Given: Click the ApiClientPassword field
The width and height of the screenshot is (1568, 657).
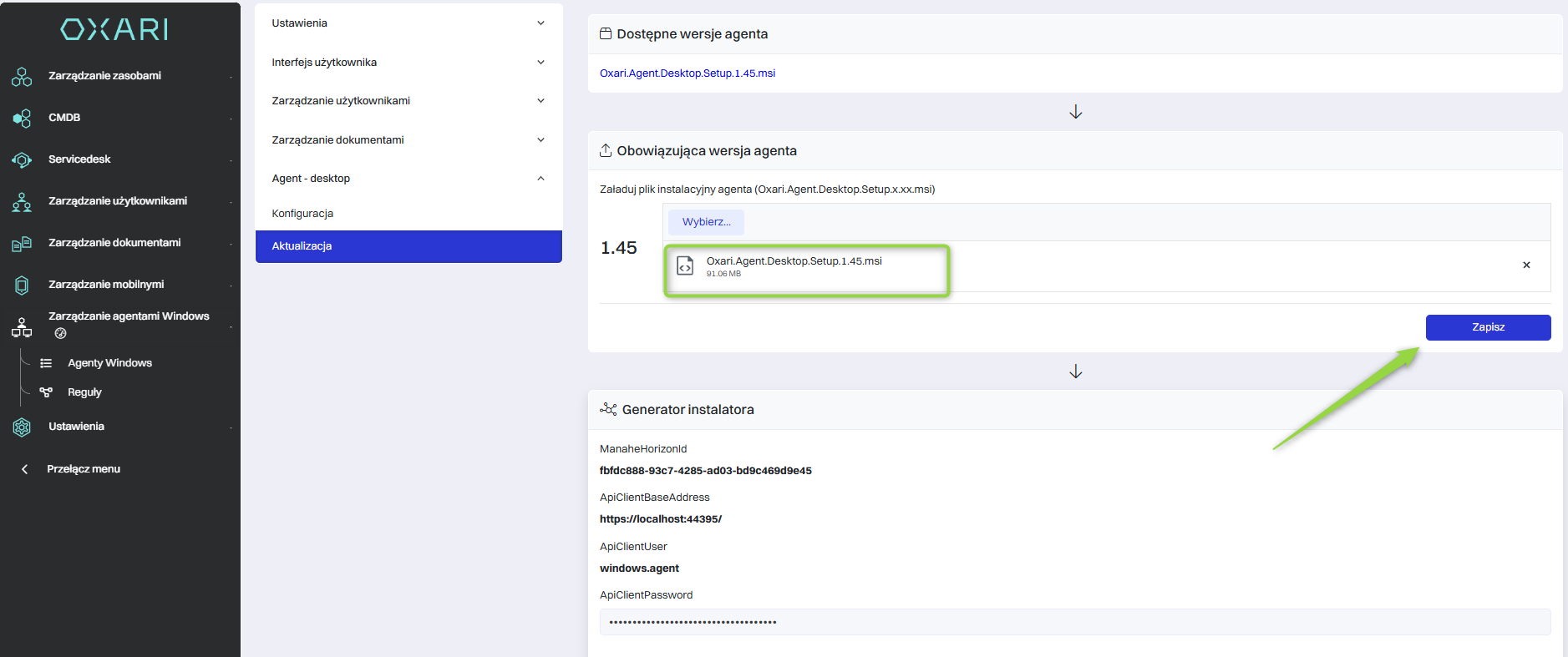Looking at the screenshot, I should [1075, 622].
